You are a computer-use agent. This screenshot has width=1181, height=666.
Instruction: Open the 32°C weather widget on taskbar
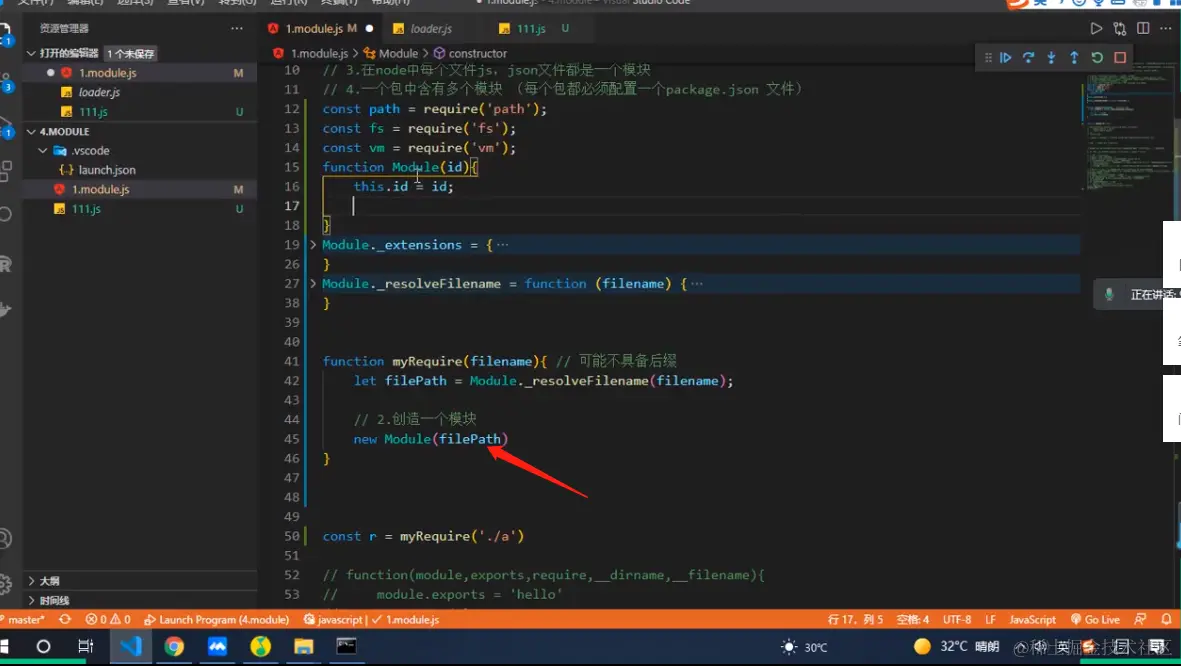point(956,646)
